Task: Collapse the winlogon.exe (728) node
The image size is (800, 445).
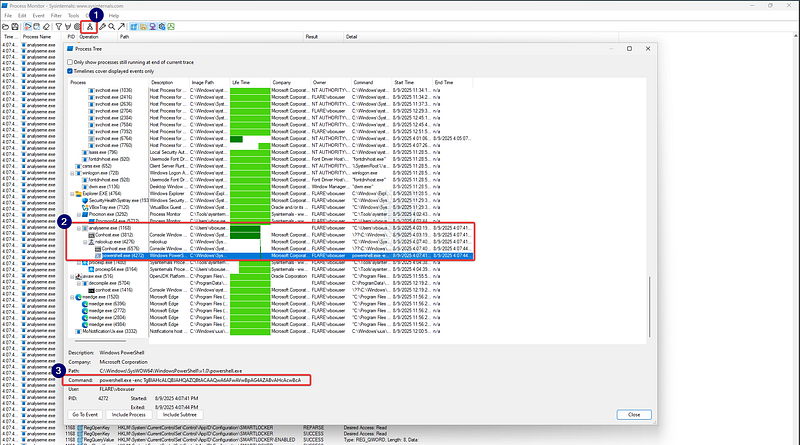Action: coord(72,173)
